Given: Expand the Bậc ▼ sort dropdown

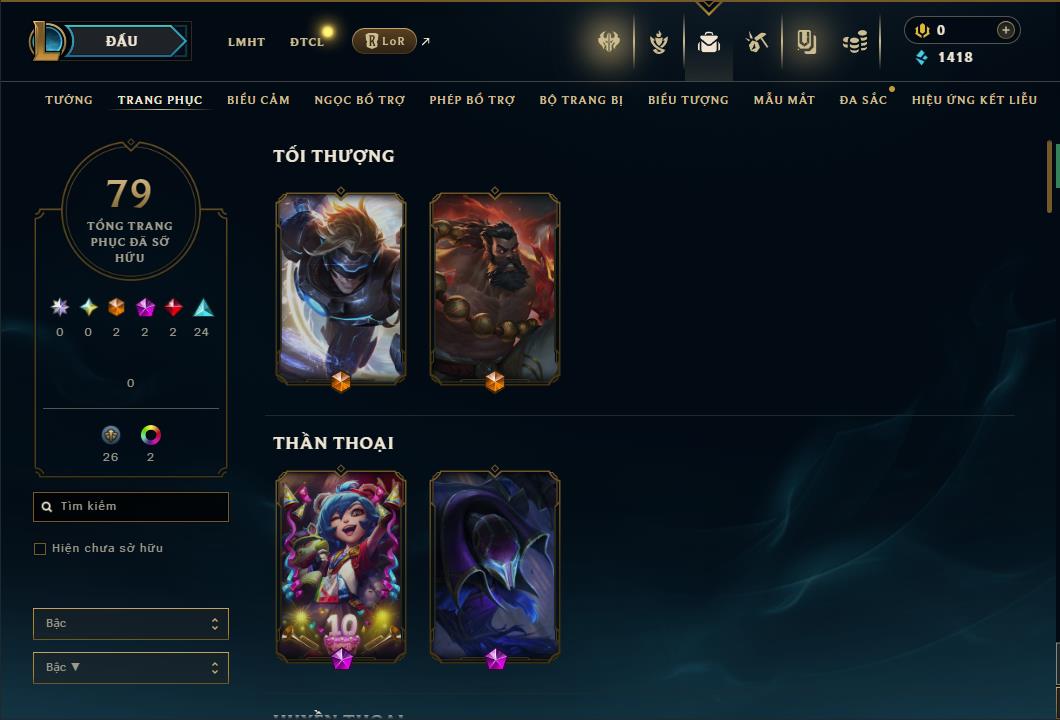Looking at the screenshot, I should point(130,667).
